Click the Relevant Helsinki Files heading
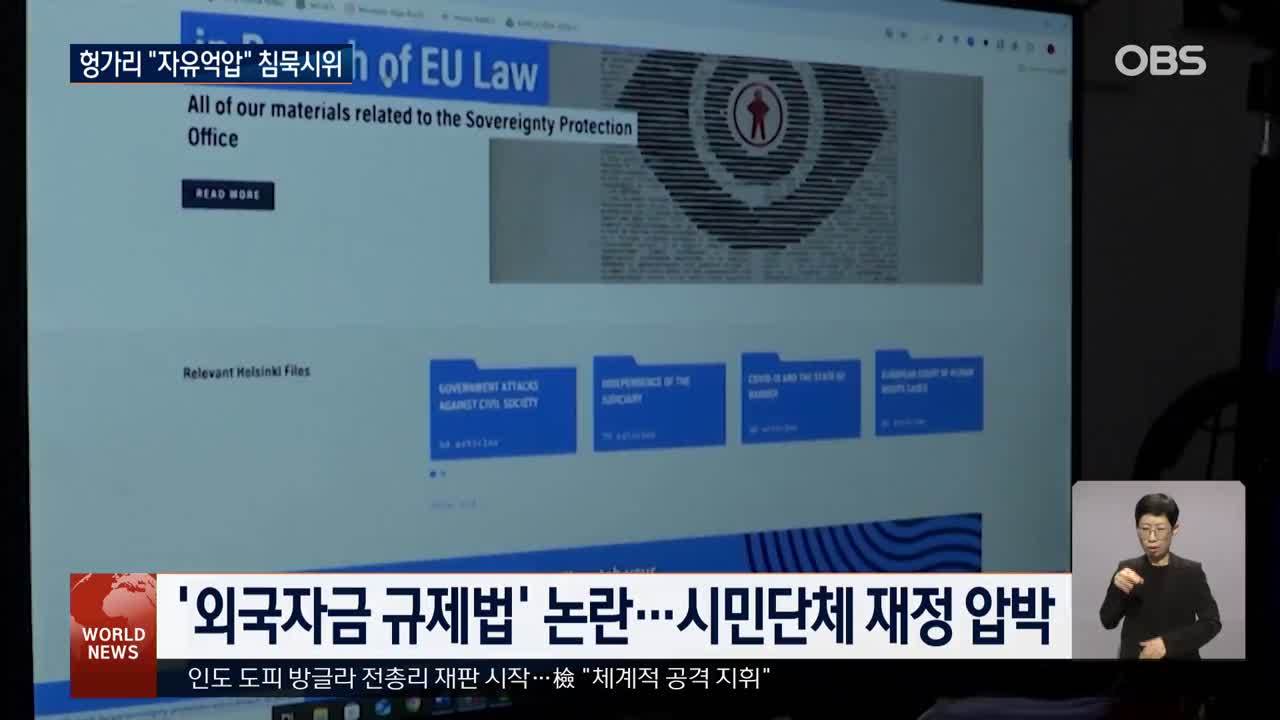This screenshot has height=720, width=1280. pos(246,372)
